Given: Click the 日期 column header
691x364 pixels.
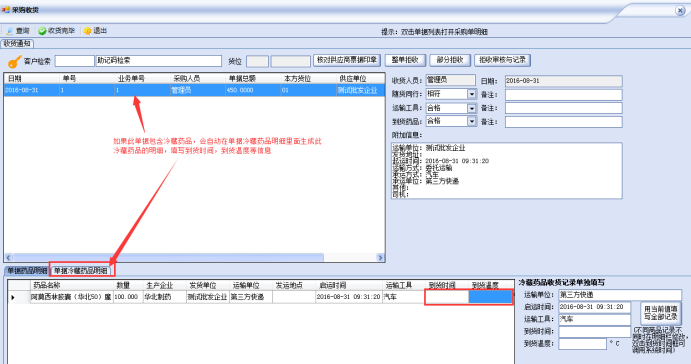Looking at the screenshot, I should (x=32, y=78).
